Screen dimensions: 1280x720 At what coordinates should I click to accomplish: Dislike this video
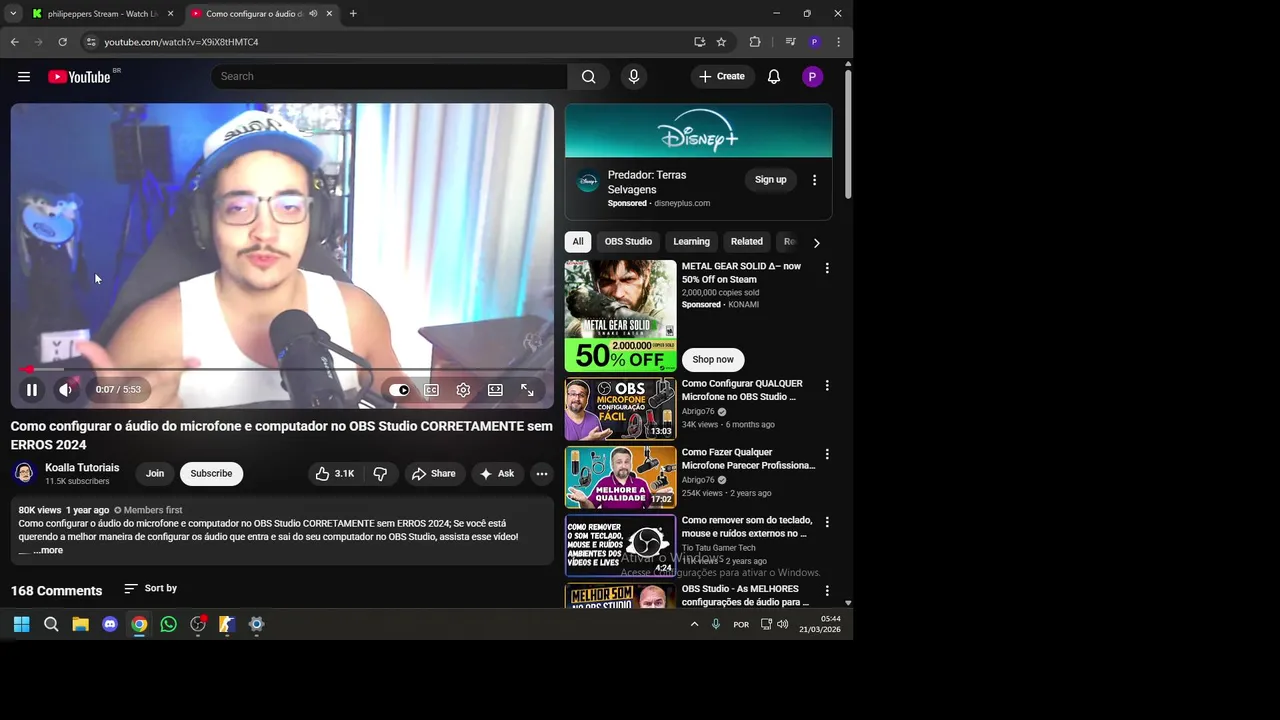(x=380, y=474)
